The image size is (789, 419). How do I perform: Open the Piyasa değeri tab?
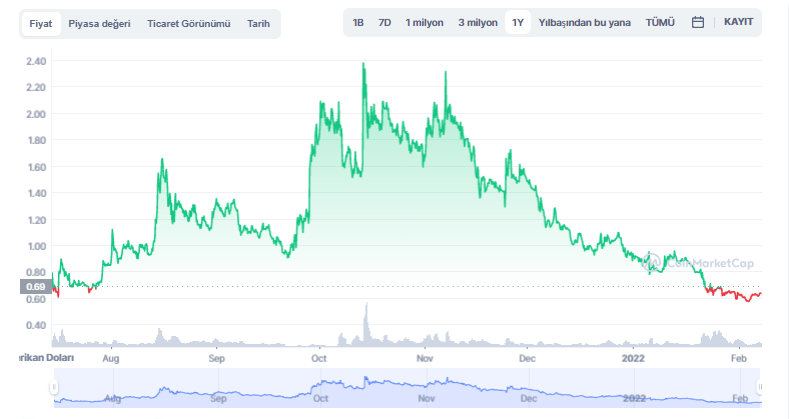point(99,23)
